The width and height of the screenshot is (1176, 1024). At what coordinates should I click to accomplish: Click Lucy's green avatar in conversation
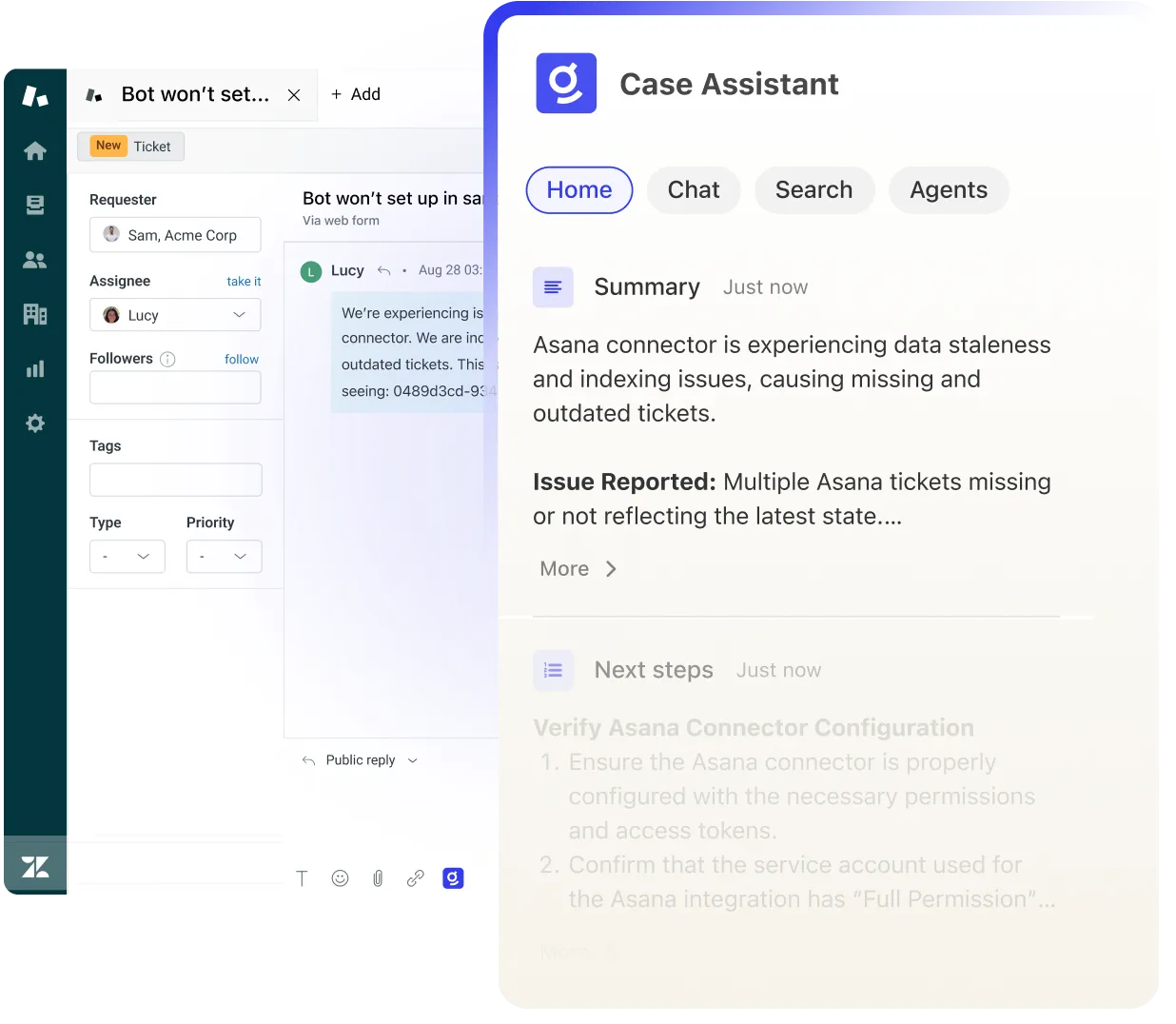click(x=311, y=271)
